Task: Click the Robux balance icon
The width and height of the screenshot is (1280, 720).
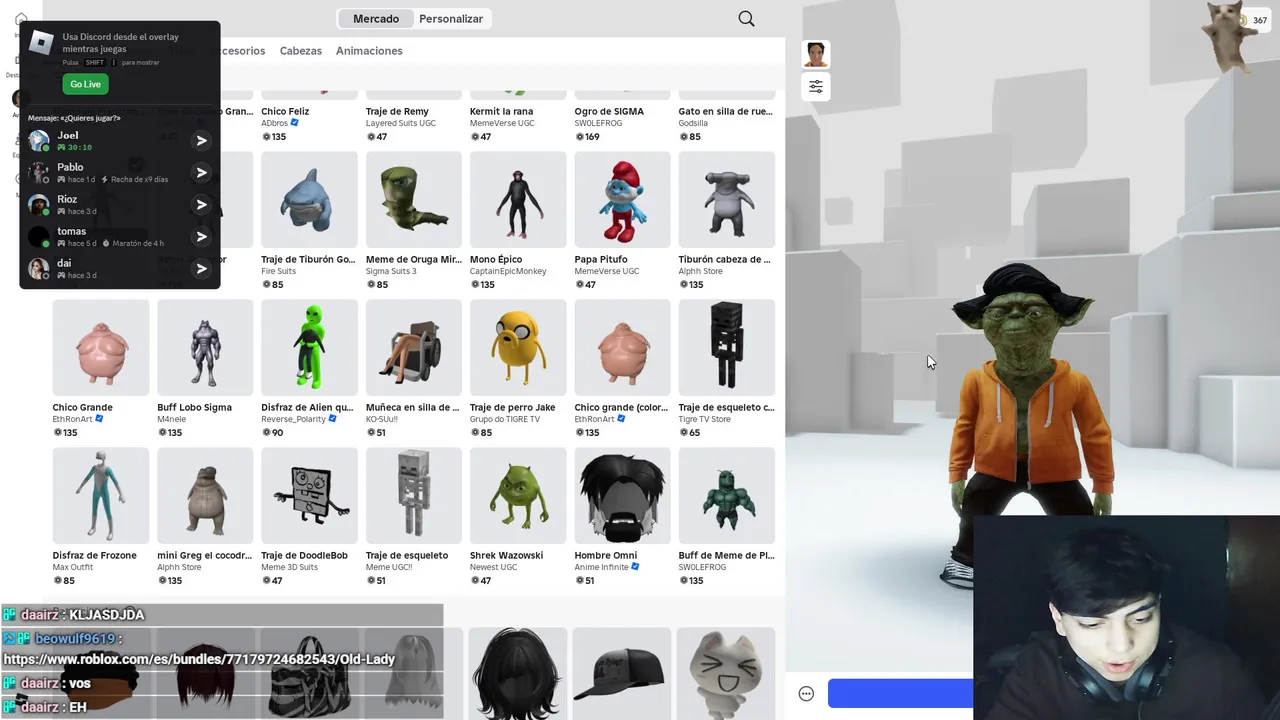Action: coord(1243,20)
